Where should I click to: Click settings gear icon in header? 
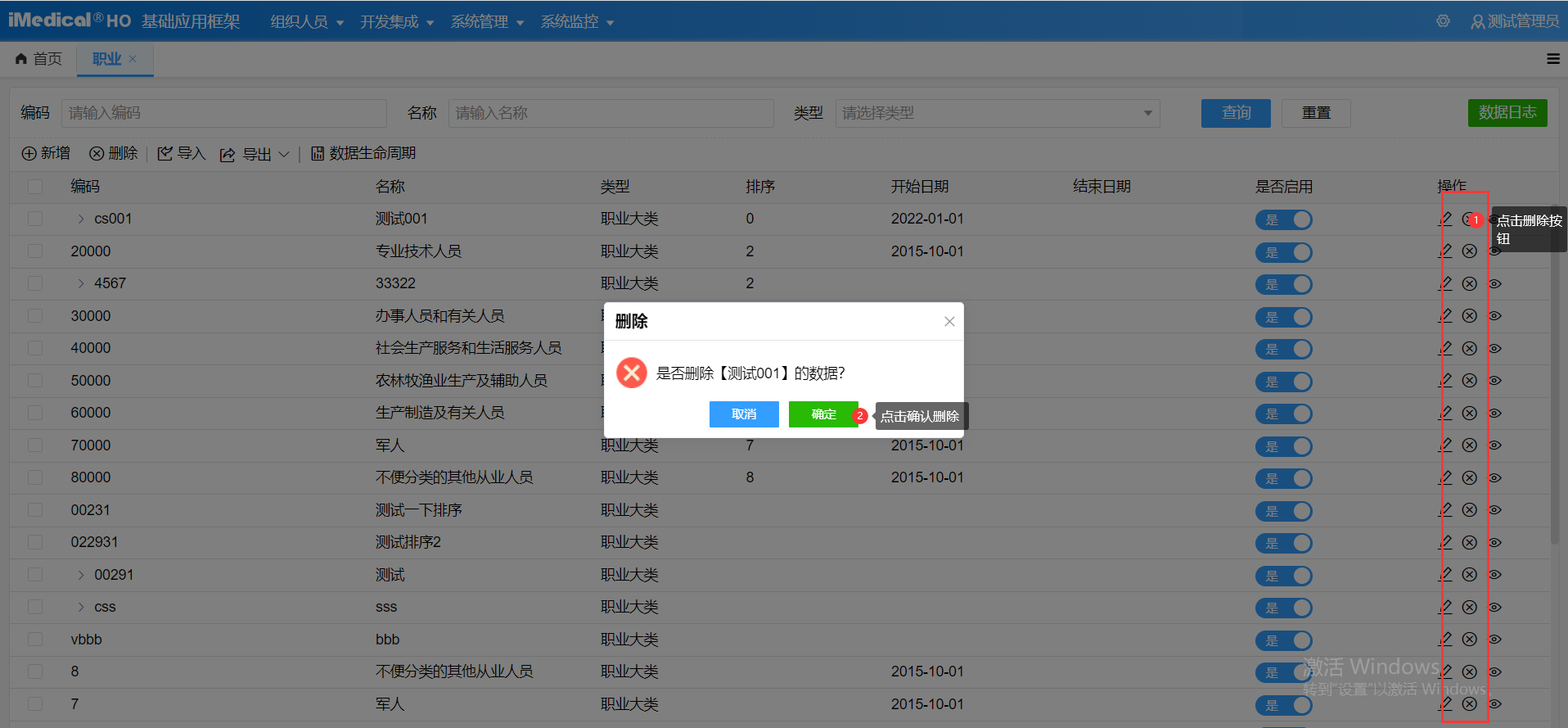1443,21
